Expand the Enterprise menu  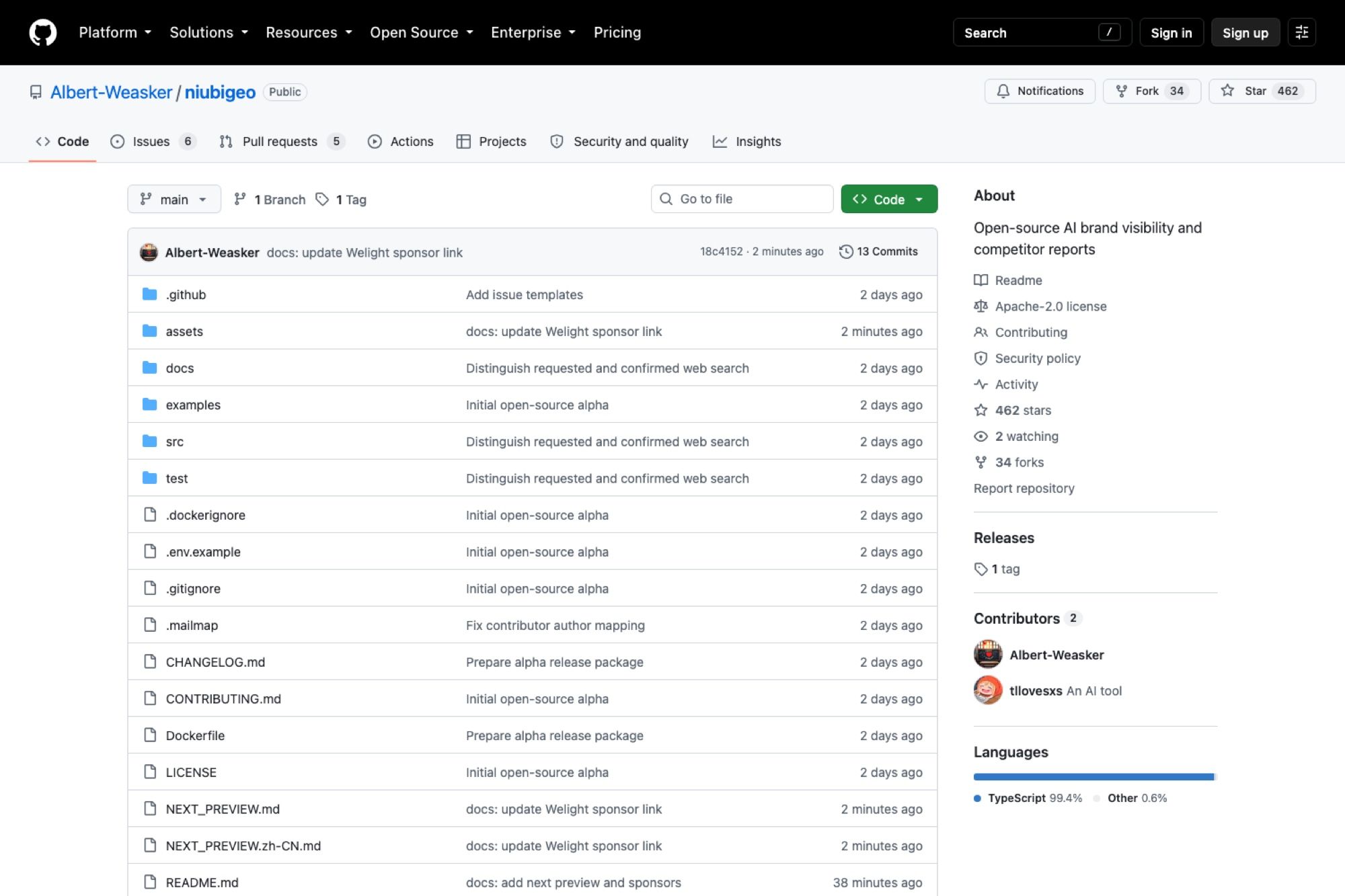click(x=533, y=32)
